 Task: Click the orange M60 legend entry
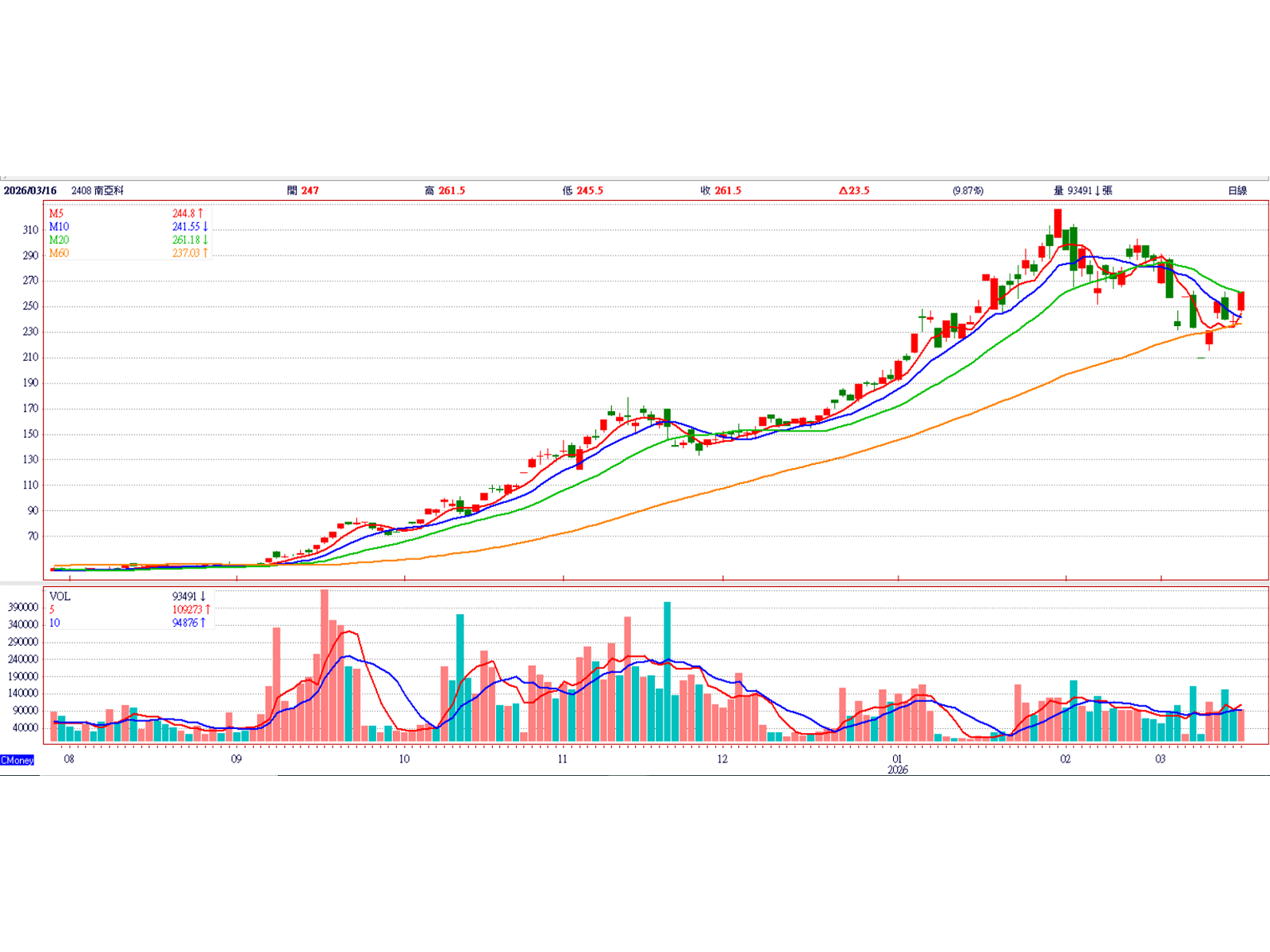[x=59, y=253]
